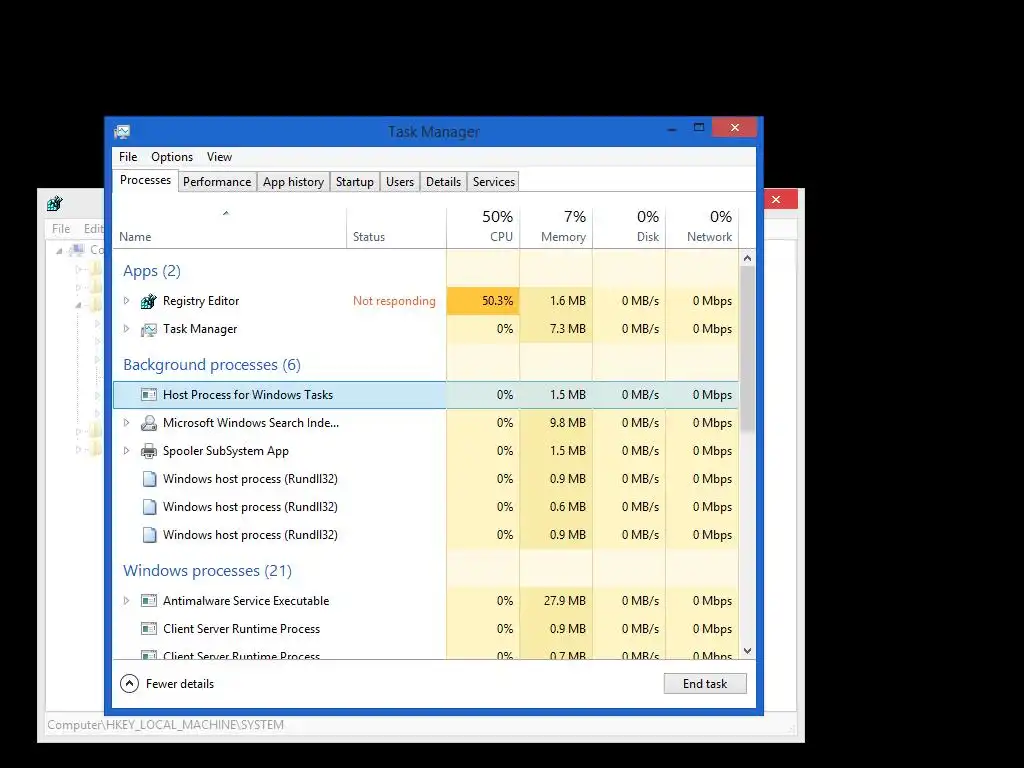
Task: Sort by the Status column header
Action: pos(396,227)
